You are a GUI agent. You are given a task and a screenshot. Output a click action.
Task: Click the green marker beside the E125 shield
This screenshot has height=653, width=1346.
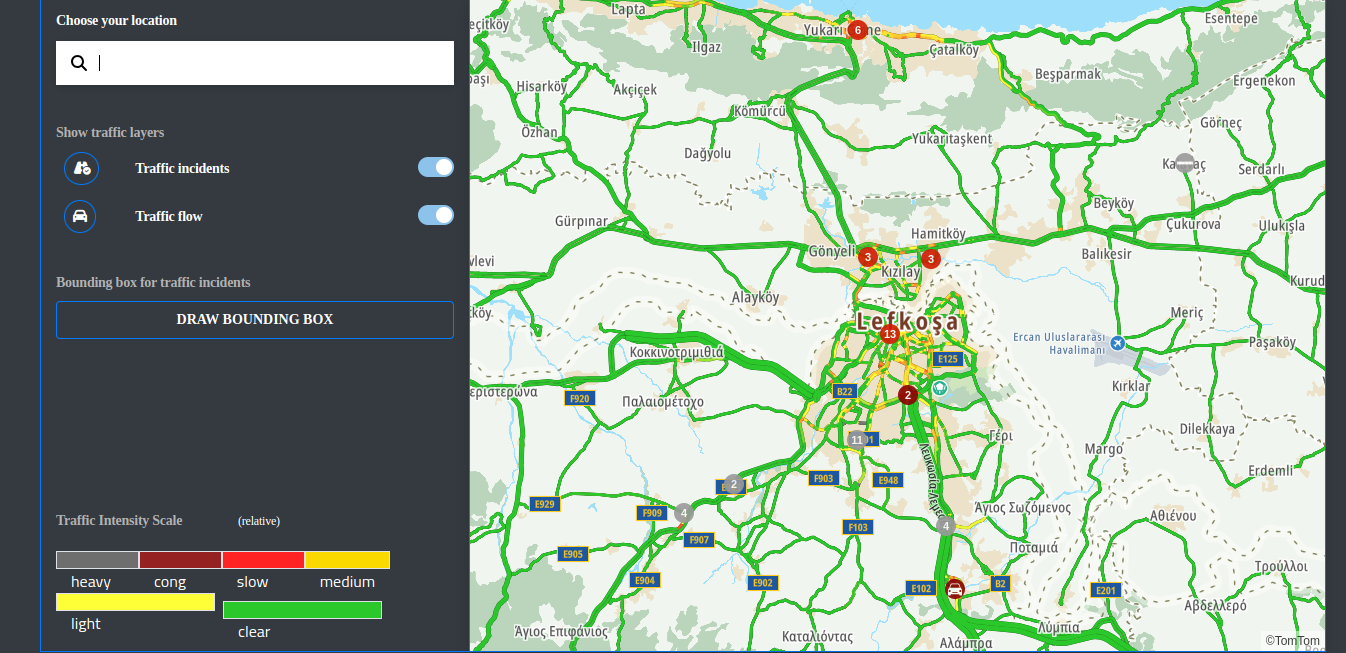[x=939, y=387]
